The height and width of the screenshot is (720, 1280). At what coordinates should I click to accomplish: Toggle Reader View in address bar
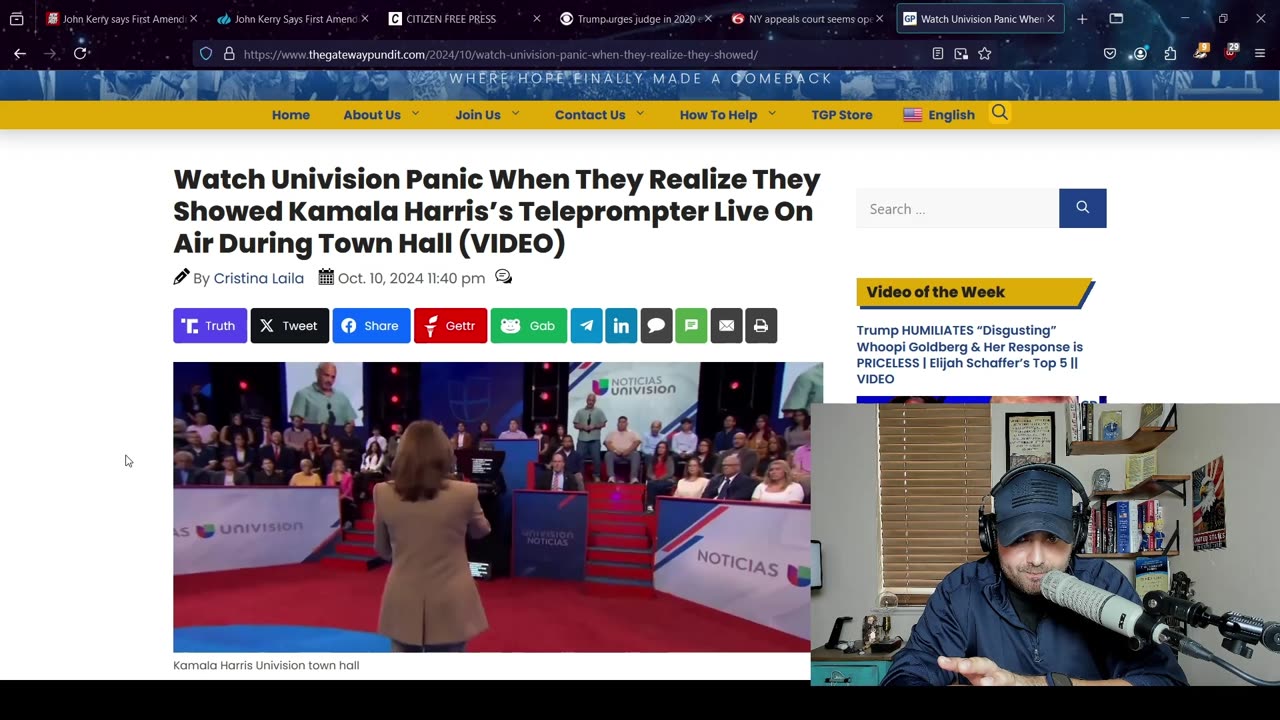(x=937, y=54)
